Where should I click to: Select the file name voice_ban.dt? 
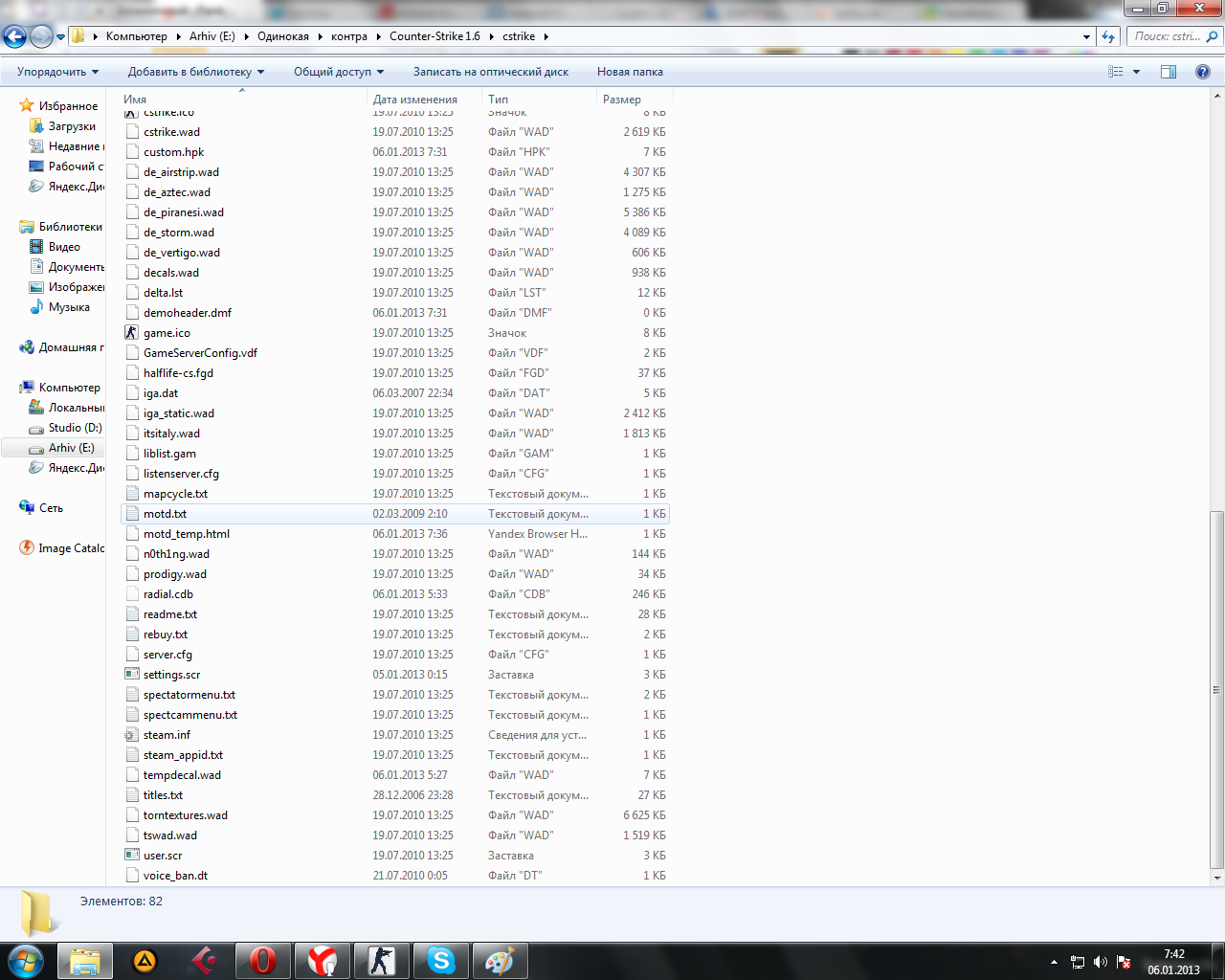coord(175,876)
